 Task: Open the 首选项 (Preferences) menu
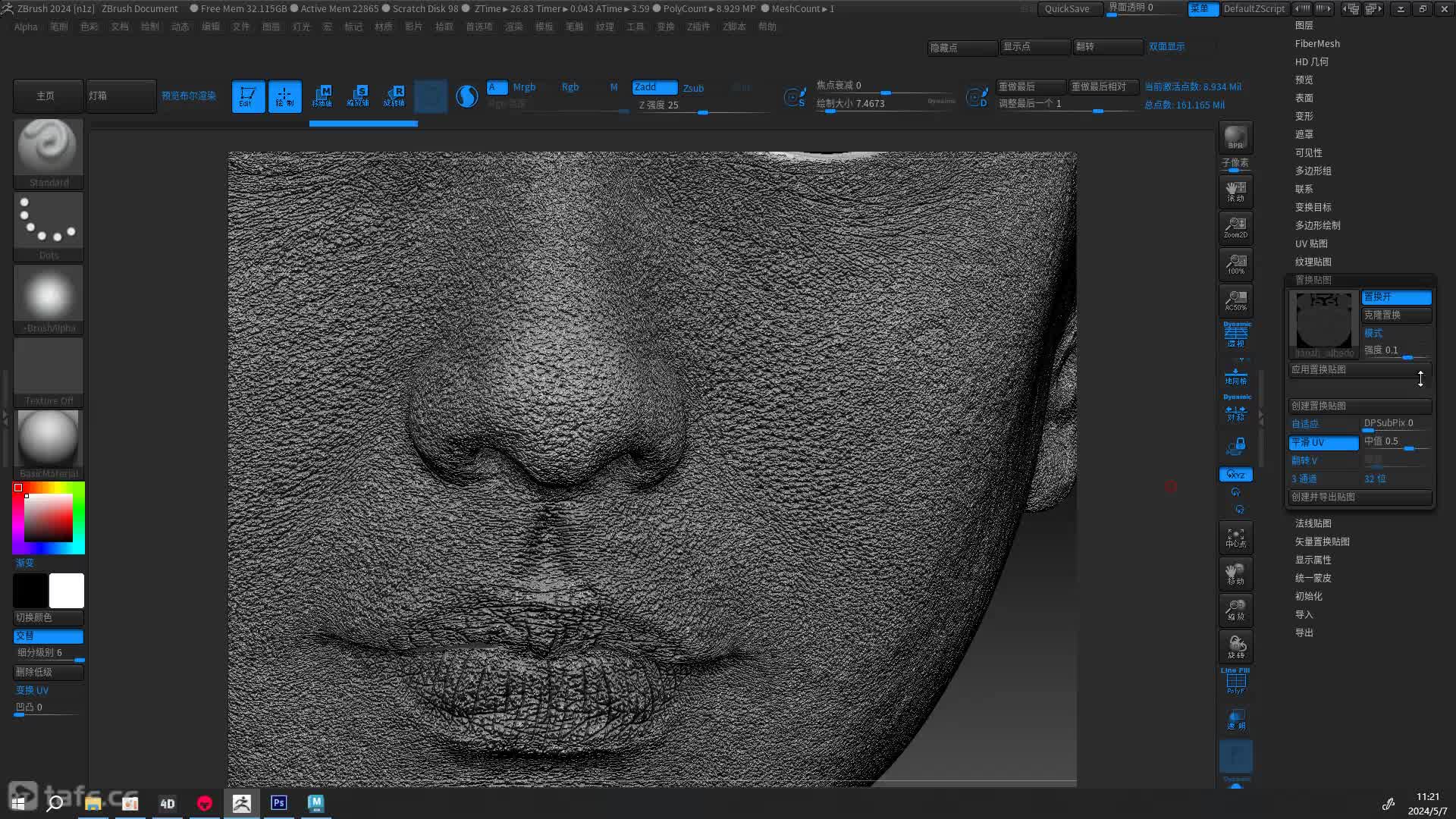click(x=479, y=27)
